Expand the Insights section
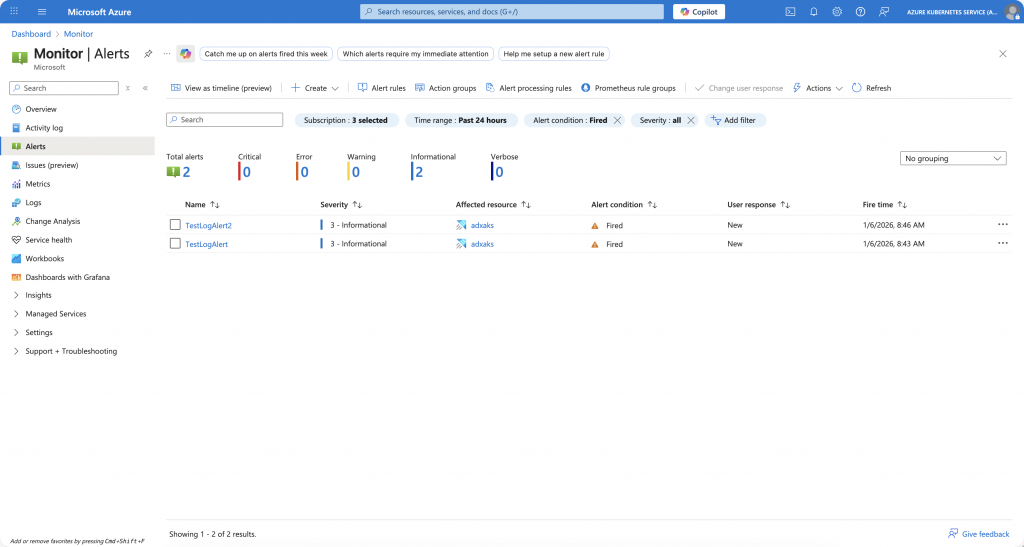The image size is (1024, 547). (x=16, y=295)
